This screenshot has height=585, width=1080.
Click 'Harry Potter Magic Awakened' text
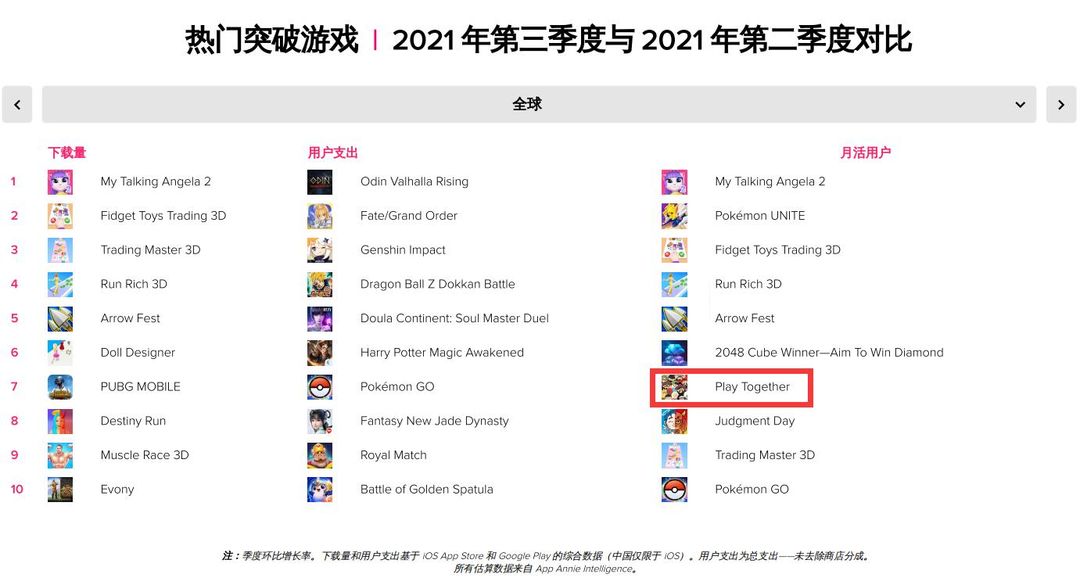442,353
